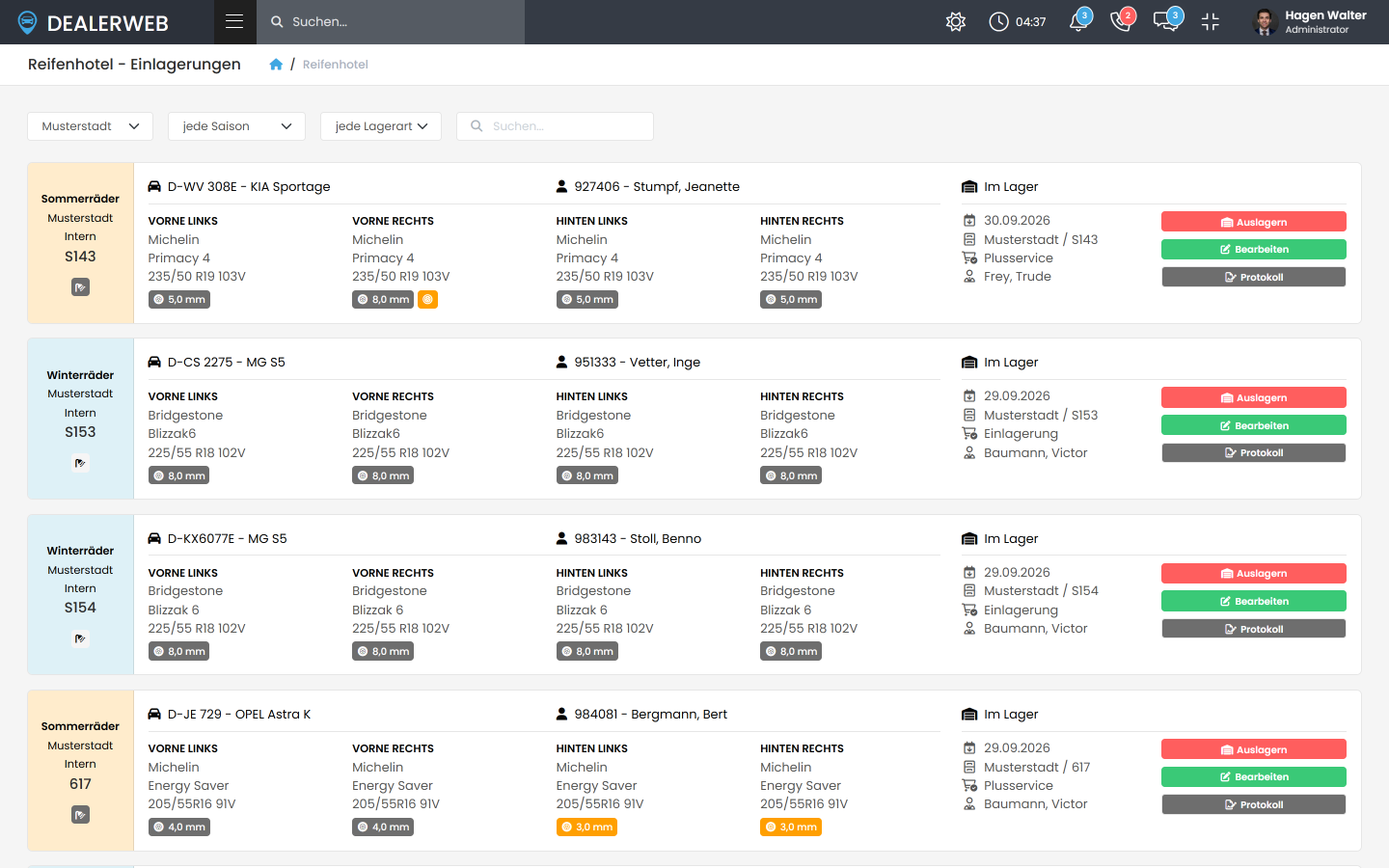Click the Frey, Trude employee entry
This screenshot has width=1389, height=868.
click(1018, 277)
